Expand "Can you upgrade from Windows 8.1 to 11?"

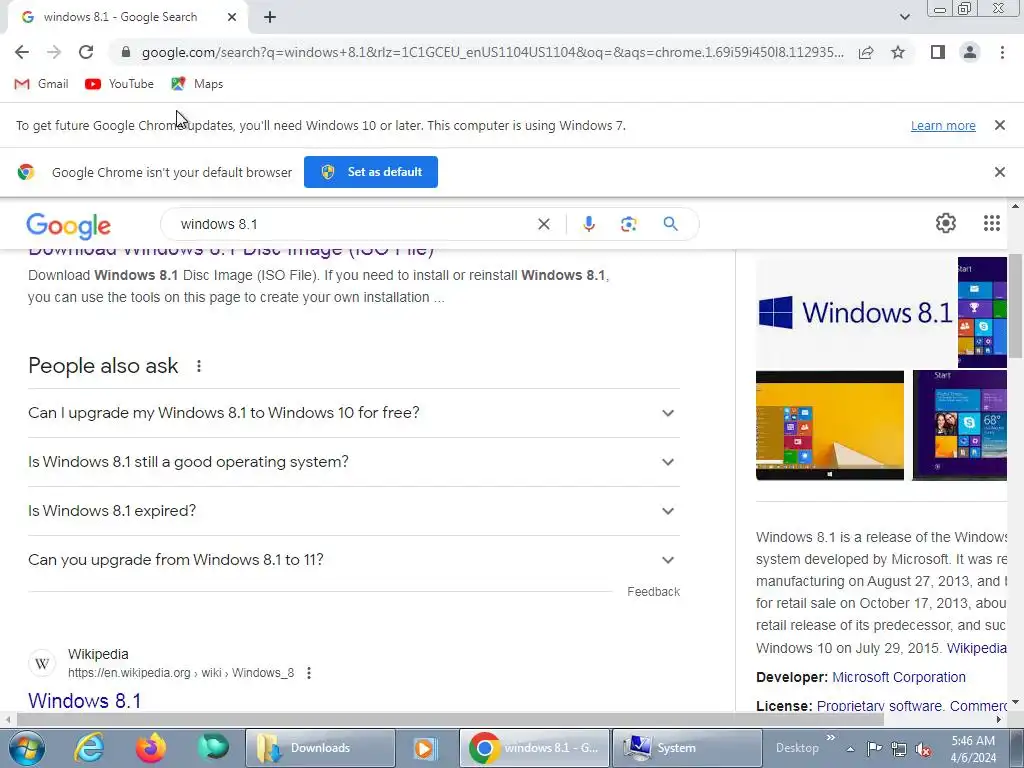pos(354,560)
